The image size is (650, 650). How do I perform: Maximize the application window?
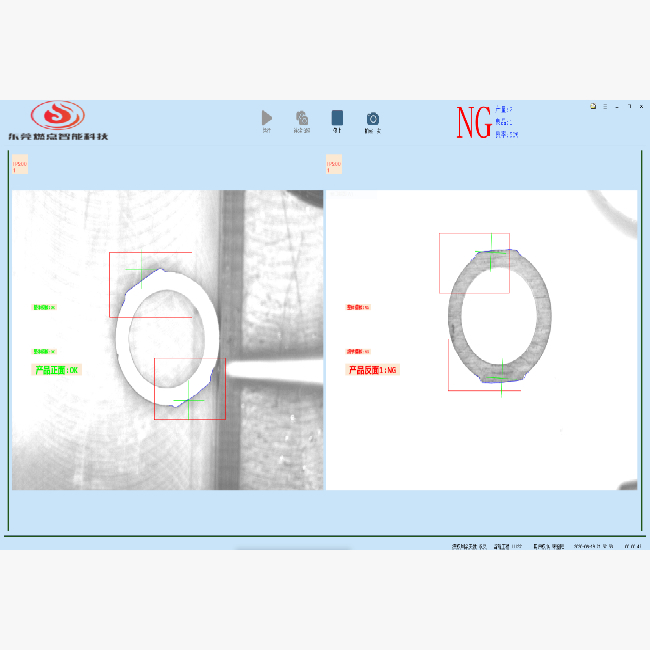(628, 106)
